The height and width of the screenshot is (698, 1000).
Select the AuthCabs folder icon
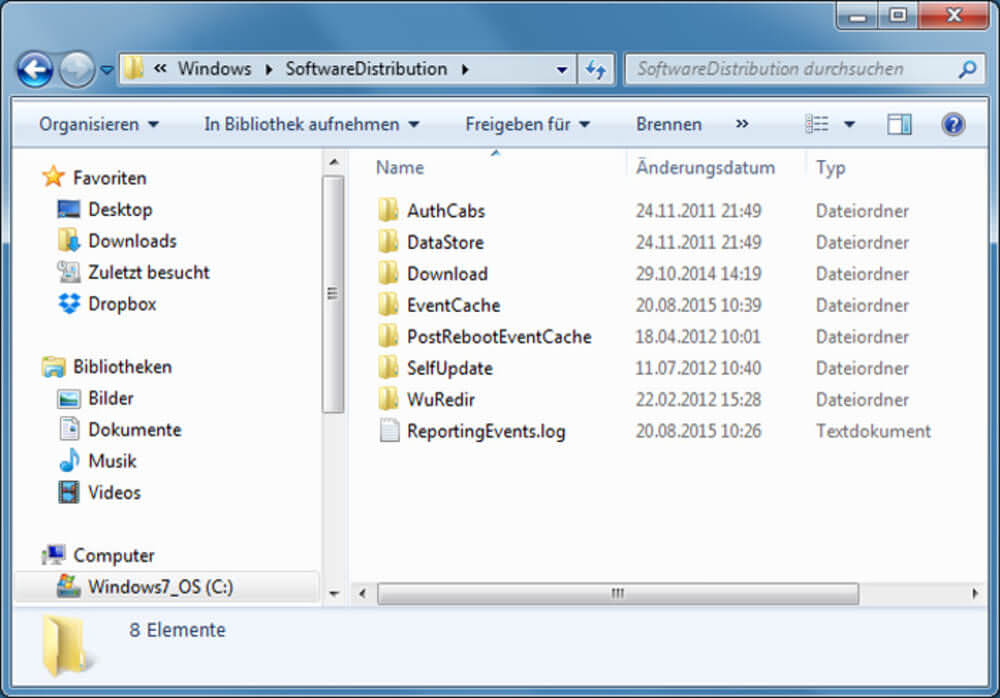click(388, 210)
